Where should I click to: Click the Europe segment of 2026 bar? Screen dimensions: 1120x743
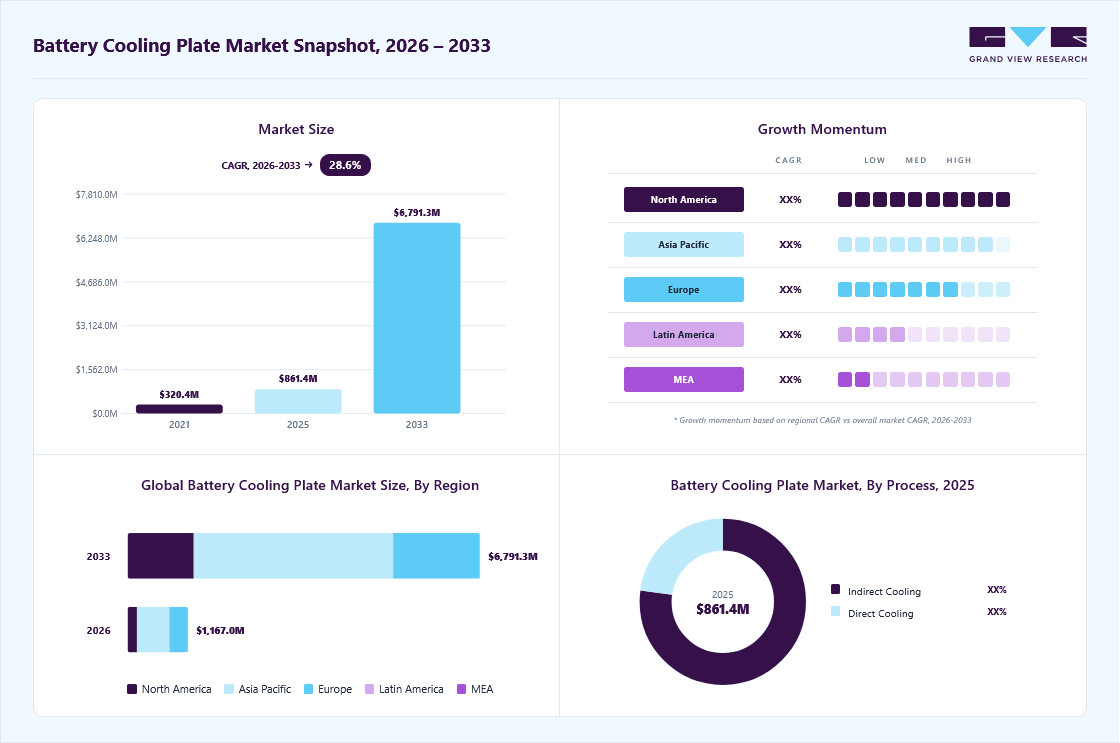click(x=179, y=629)
